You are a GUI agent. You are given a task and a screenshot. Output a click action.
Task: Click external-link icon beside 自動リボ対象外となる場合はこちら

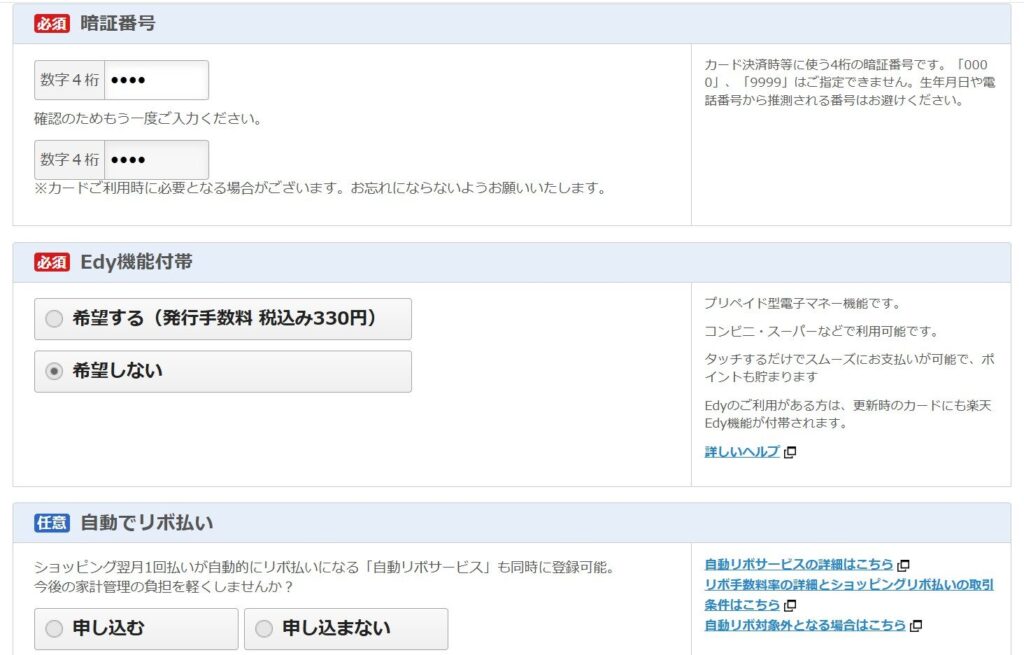916,626
